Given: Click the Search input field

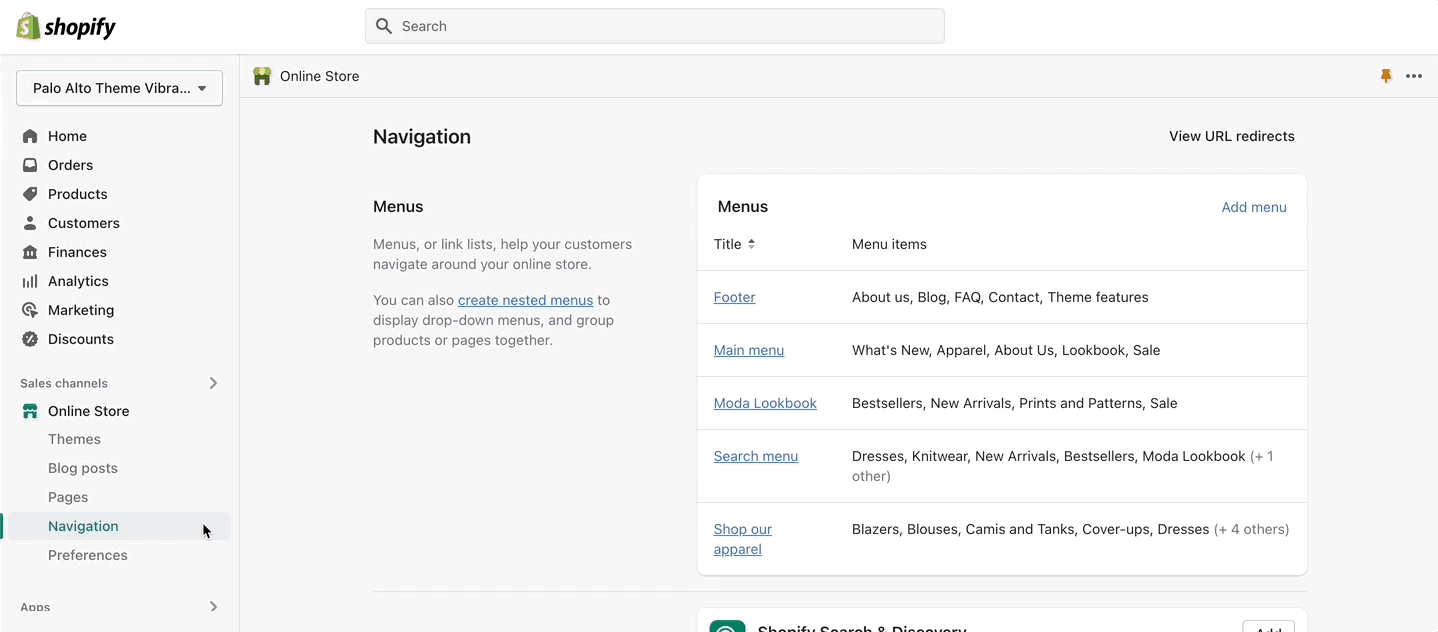Looking at the screenshot, I should [x=655, y=26].
